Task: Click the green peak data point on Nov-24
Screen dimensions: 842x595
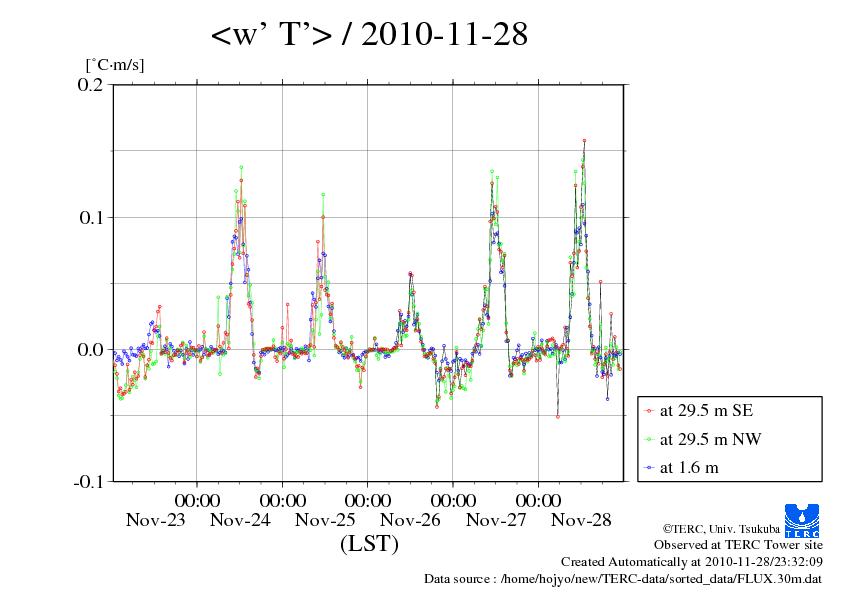Action: pyautogui.click(x=241, y=167)
